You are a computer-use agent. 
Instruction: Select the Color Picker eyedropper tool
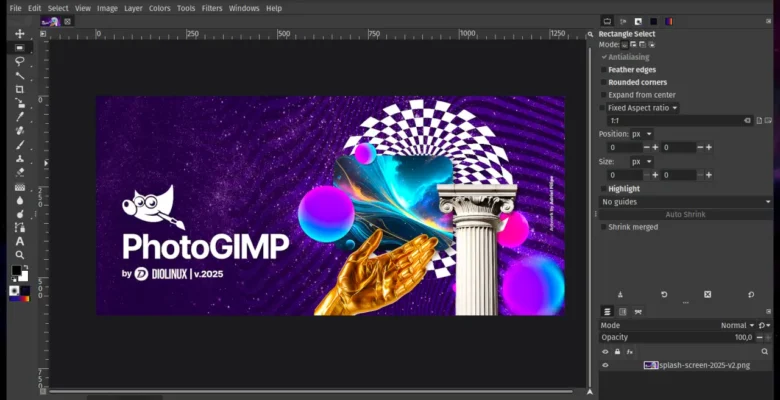pyautogui.click(x=19, y=117)
